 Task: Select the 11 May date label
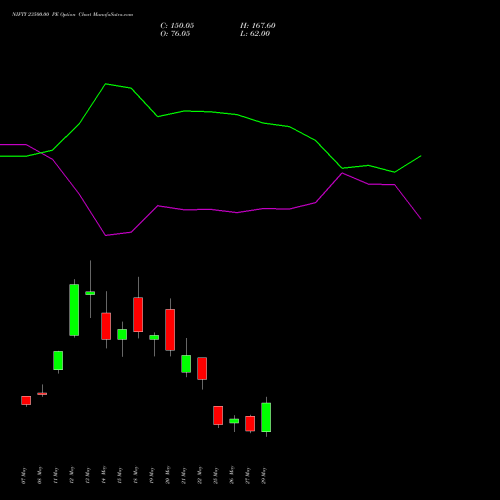[56, 476]
